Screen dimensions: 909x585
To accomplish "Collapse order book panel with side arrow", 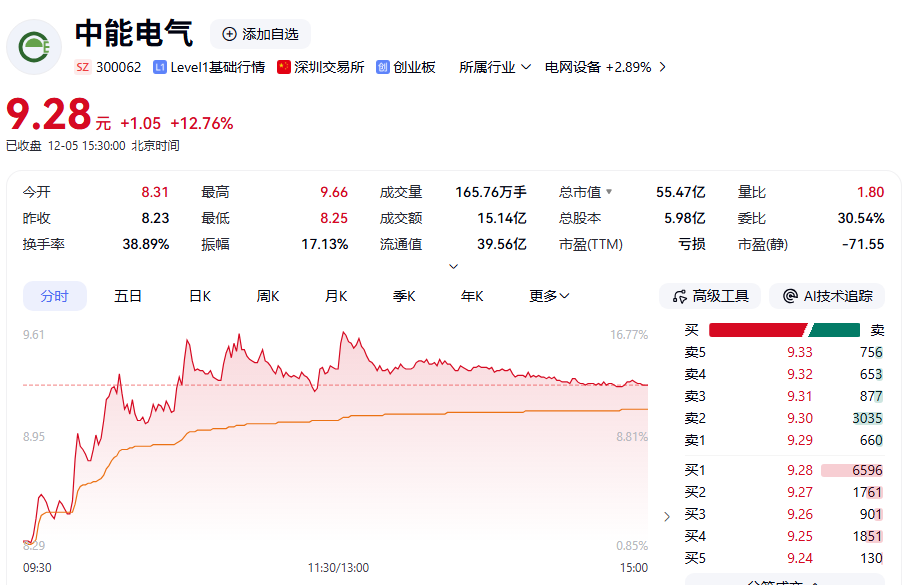I will [x=667, y=516].
